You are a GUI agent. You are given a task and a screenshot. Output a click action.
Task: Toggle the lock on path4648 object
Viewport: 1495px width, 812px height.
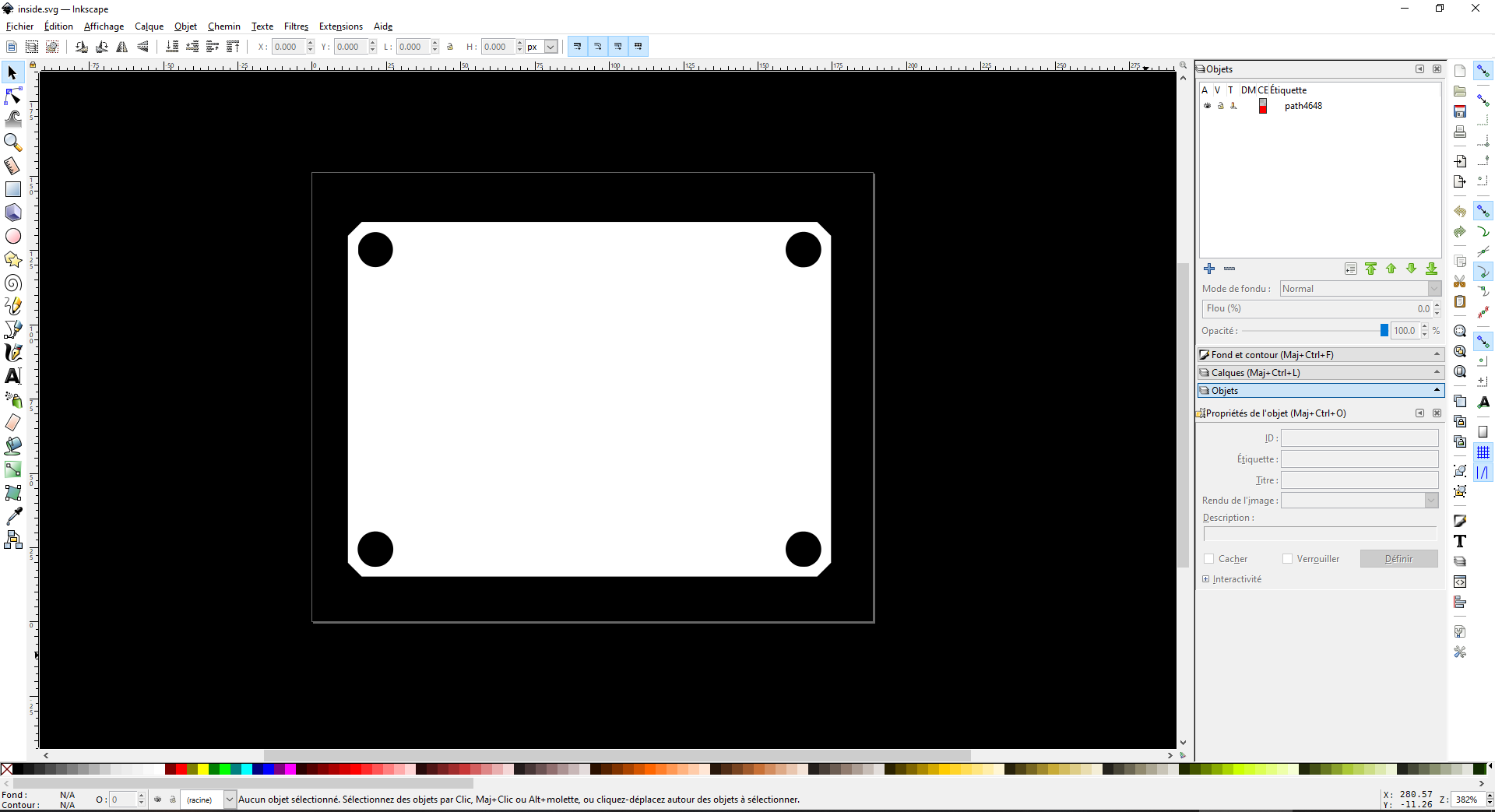pyautogui.click(x=1220, y=106)
